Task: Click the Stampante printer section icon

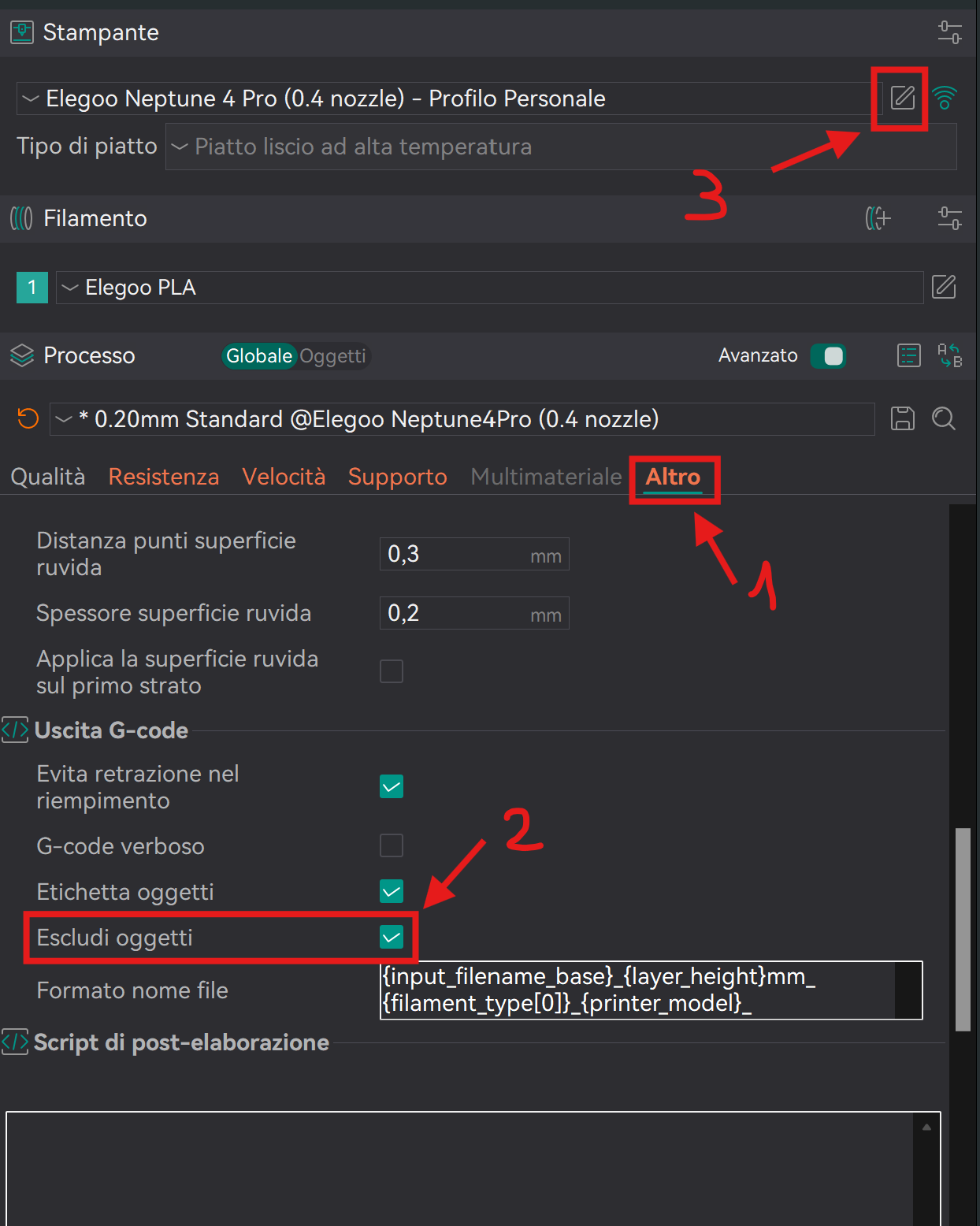Action: point(22,32)
